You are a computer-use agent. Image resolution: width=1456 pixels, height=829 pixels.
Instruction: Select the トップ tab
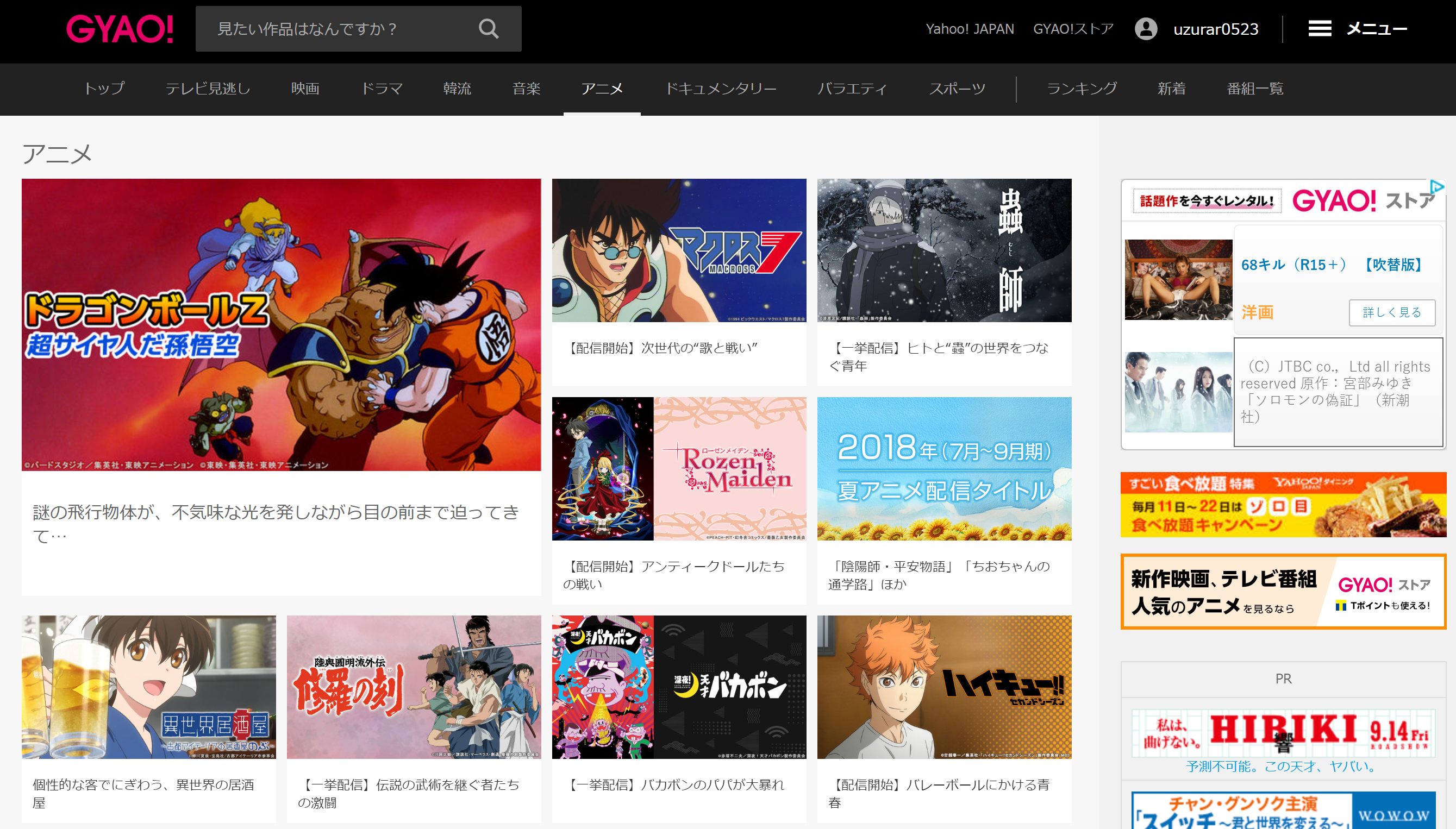coord(104,88)
